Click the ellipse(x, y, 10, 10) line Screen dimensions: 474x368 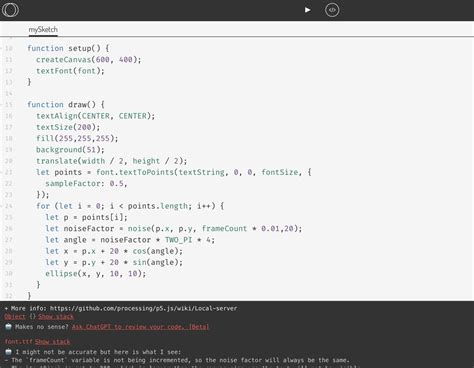coord(96,274)
